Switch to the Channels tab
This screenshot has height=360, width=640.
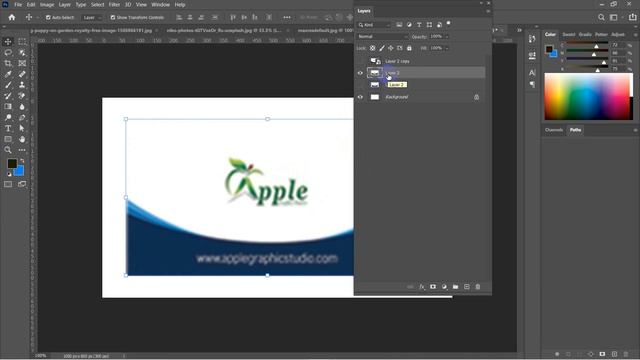point(554,130)
